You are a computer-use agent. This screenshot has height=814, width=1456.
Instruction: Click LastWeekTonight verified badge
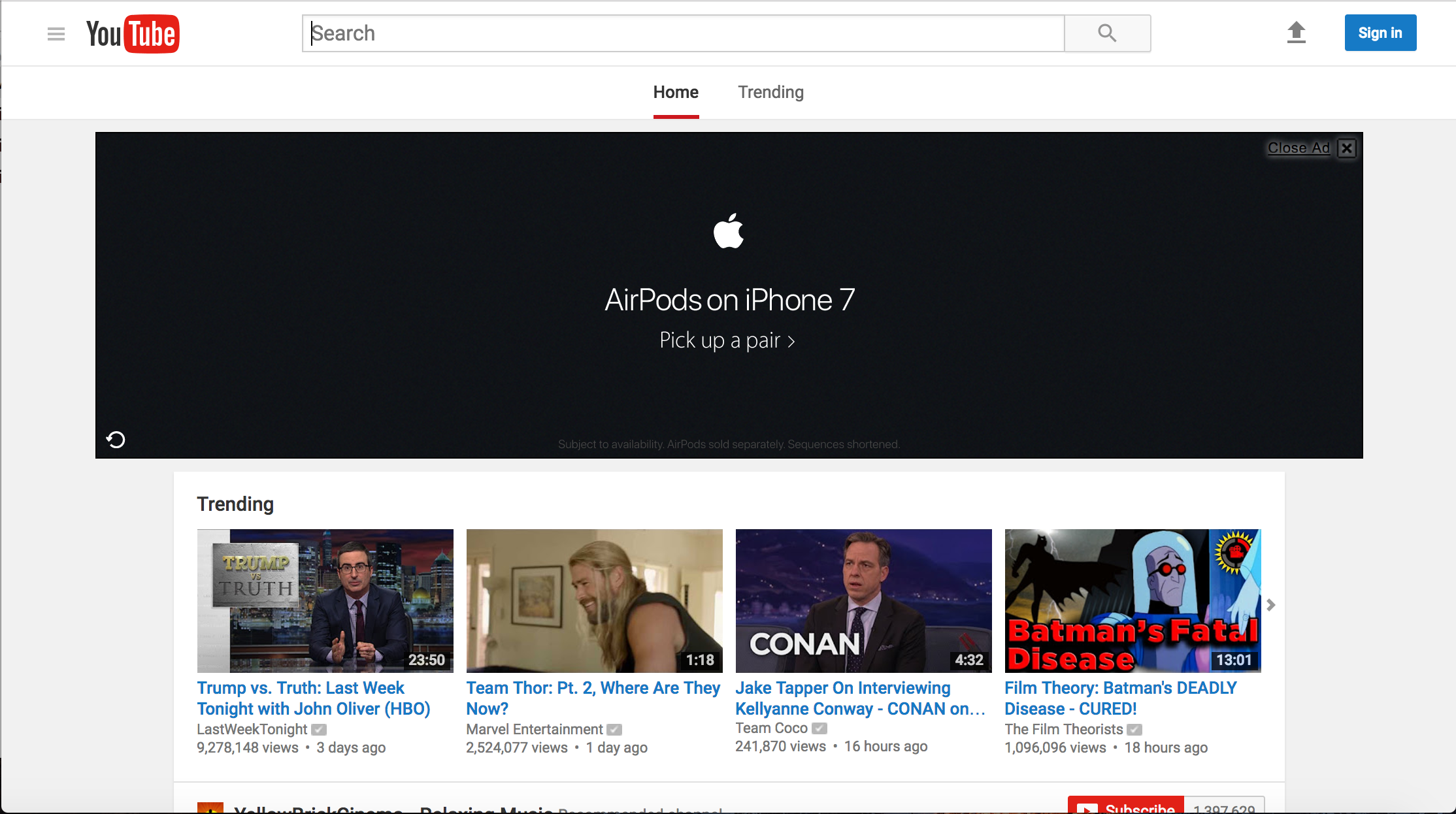pyautogui.click(x=319, y=730)
